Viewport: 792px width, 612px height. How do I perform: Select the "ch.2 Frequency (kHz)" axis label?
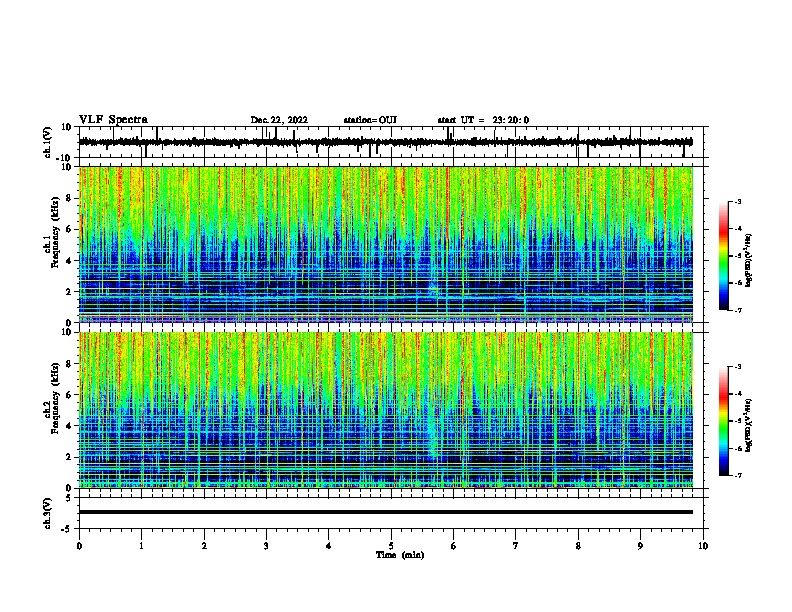pyautogui.click(x=50, y=398)
